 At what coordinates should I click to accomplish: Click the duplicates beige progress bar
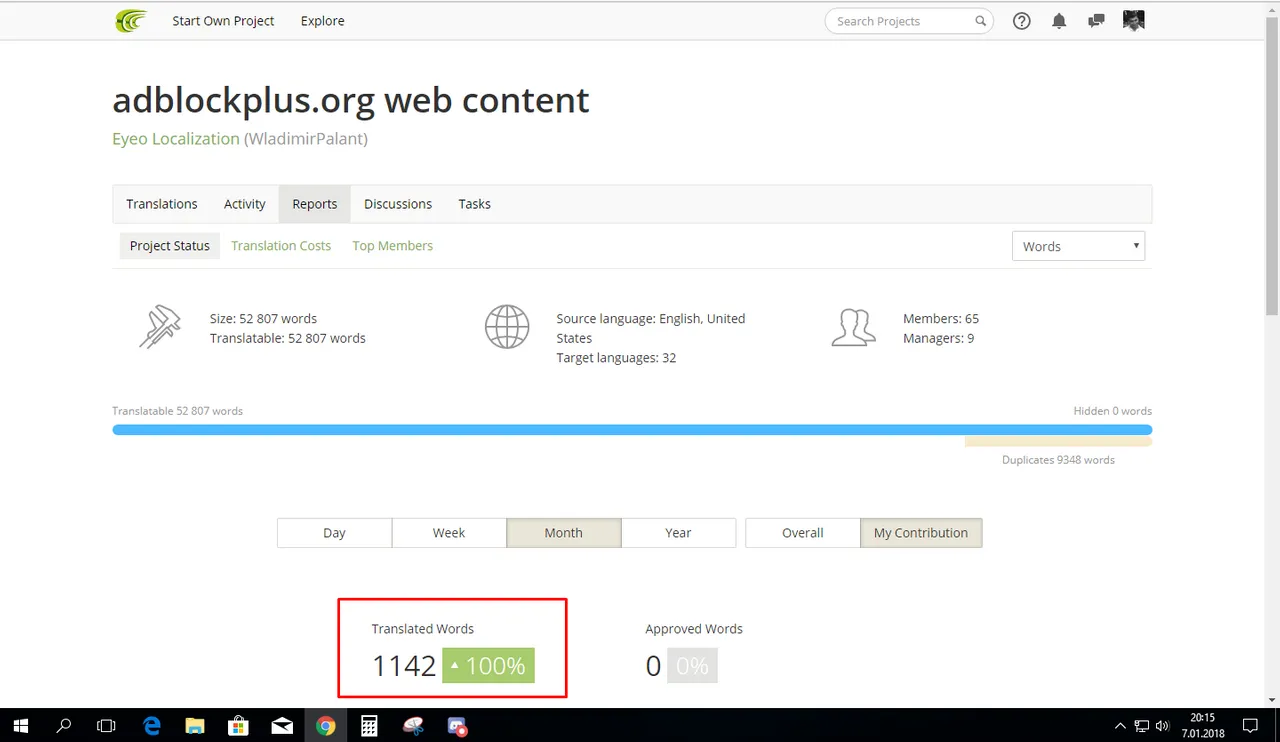click(1058, 442)
